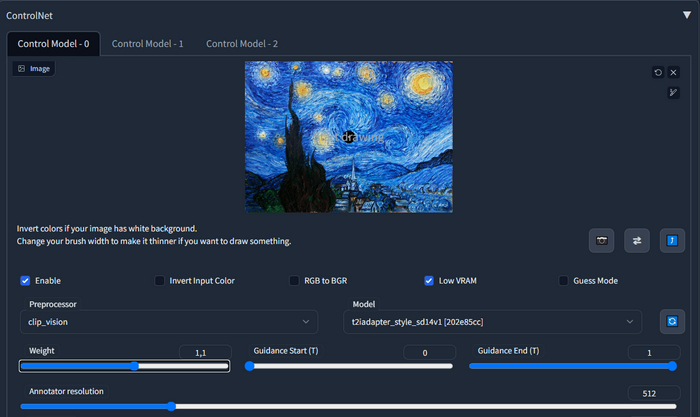This screenshot has width=700, height=417.
Task: Remove the uploaded image with the X icon
Action: point(673,72)
